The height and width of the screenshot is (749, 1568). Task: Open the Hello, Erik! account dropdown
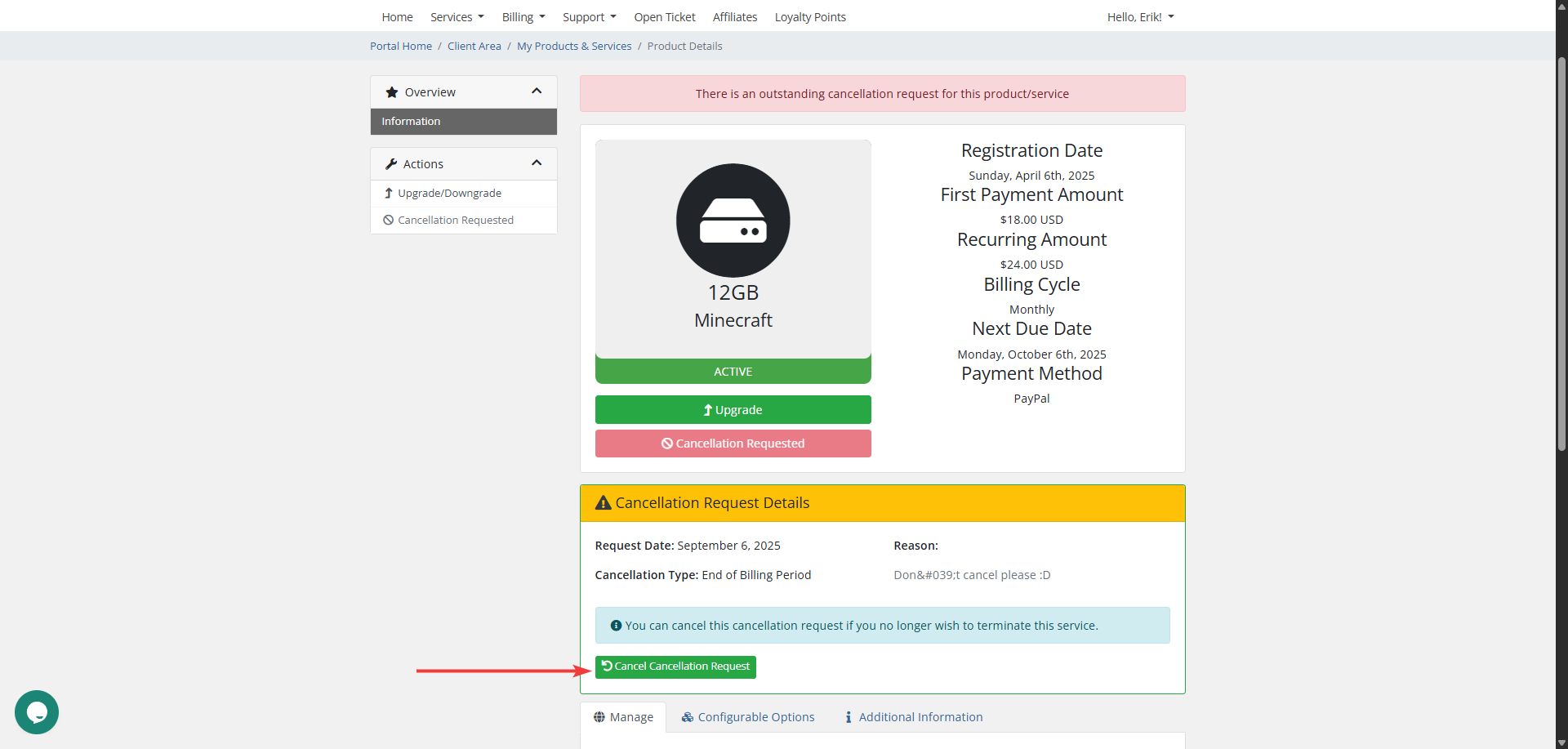pyautogui.click(x=1140, y=17)
